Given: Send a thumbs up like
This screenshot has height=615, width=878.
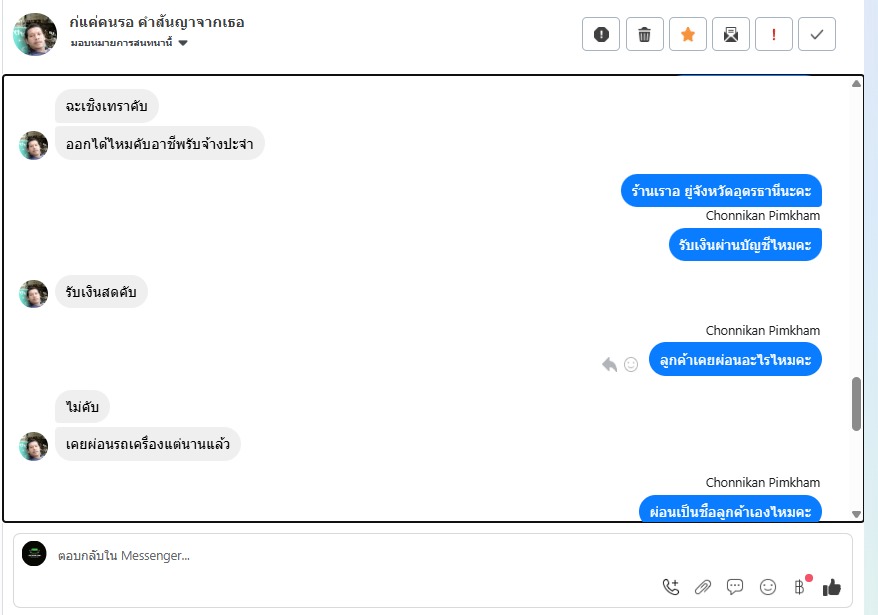Looking at the screenshot, I should point(832,587).
